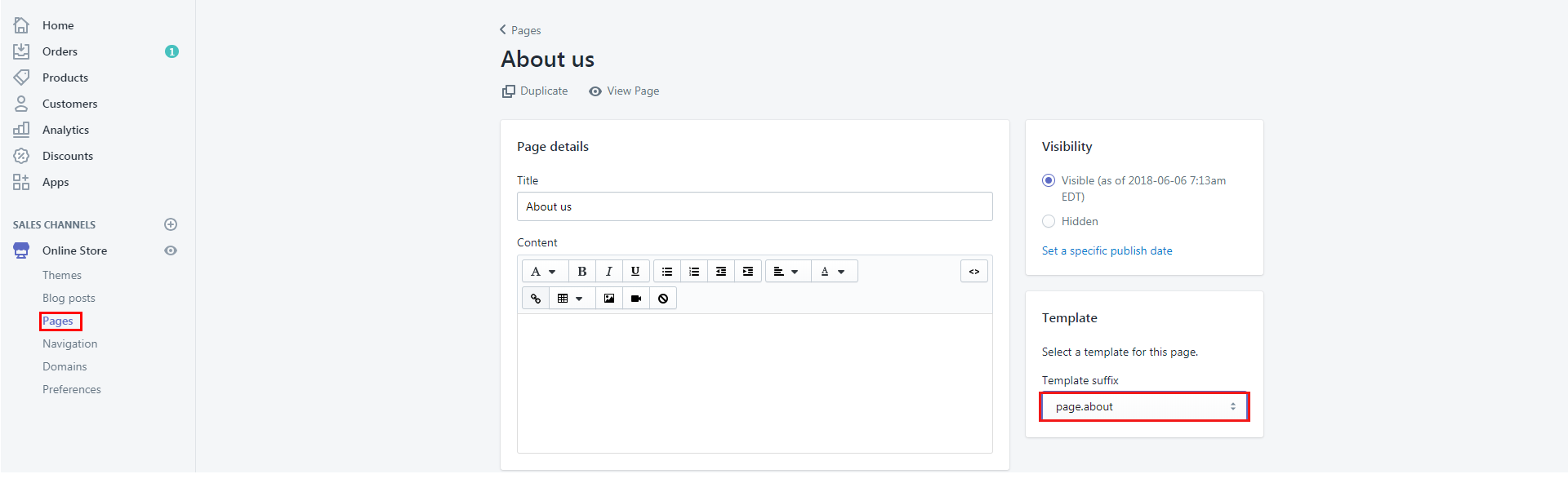This screenshot has height=483, width=1568.
Task: Apply italic formatting in the editor
Action: [x=608, y=272]
